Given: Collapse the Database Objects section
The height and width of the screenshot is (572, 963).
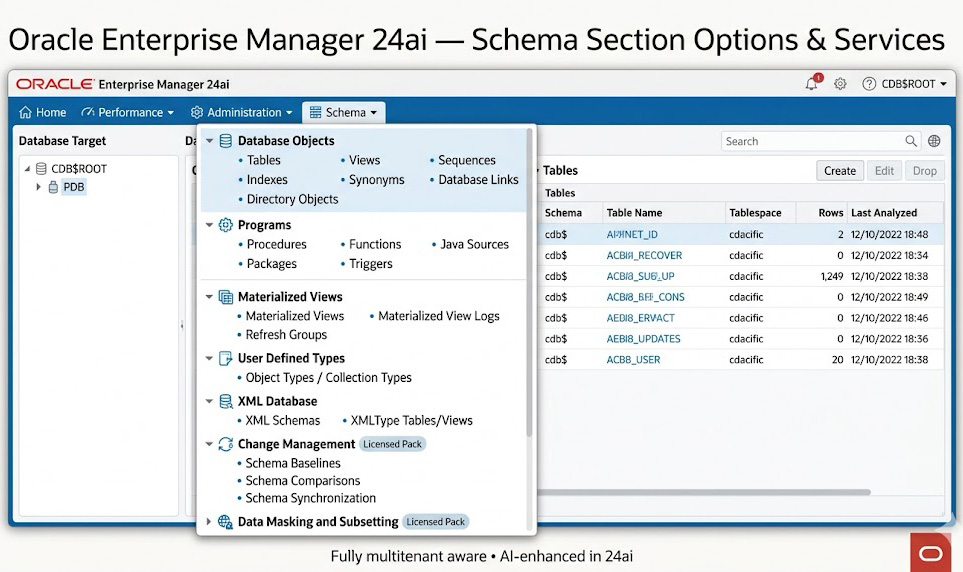Looking at the screenshot, I should point(209,141).
